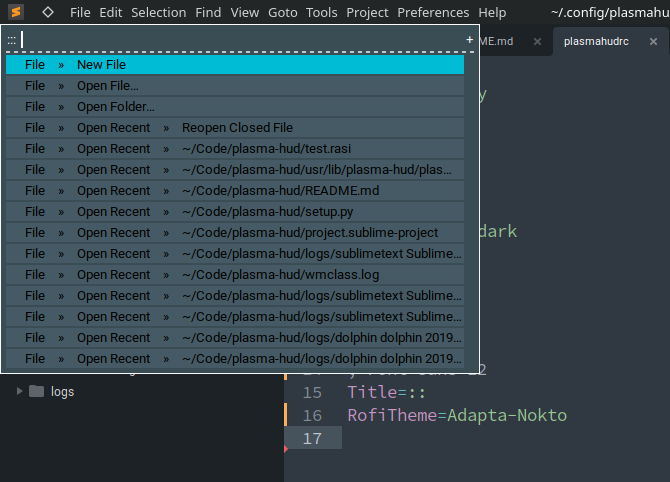Click the RofiTheme=Adapta-Nokto code line
Image resolution: width=670 pixels, height=482 pixels.
(457, 415)
